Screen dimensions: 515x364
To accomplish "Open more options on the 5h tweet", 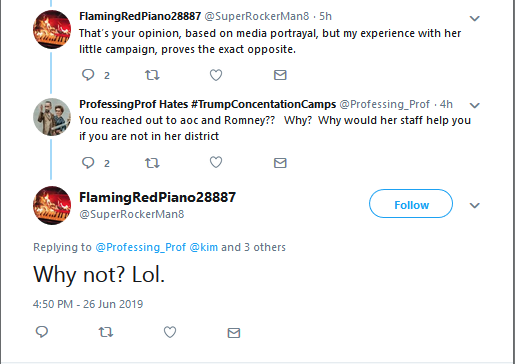I will click(474, 18).
